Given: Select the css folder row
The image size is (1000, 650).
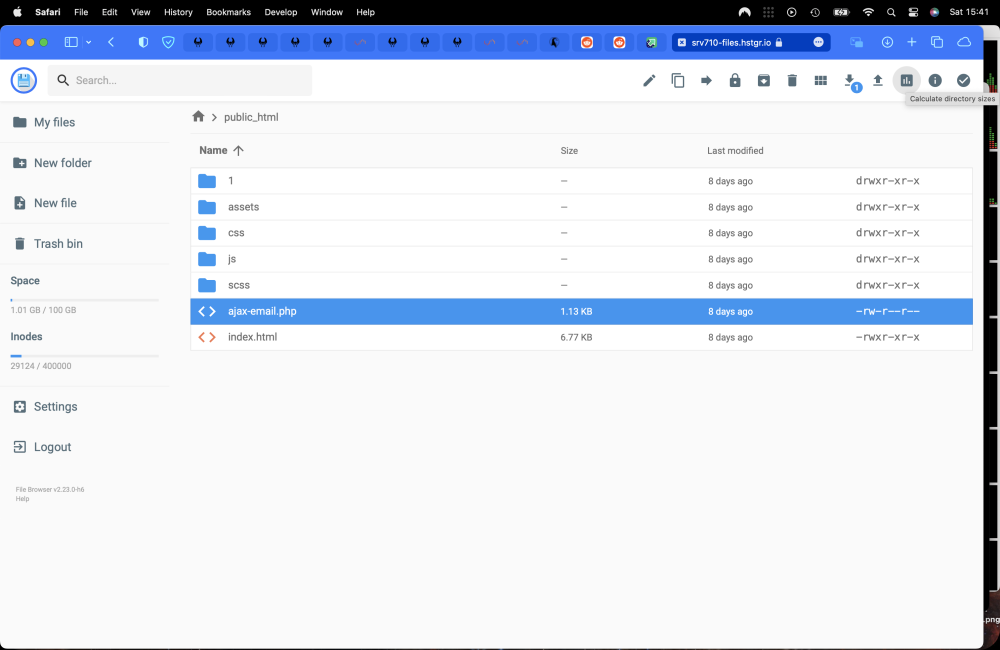Looking at the screenshot, I should 581,233.
